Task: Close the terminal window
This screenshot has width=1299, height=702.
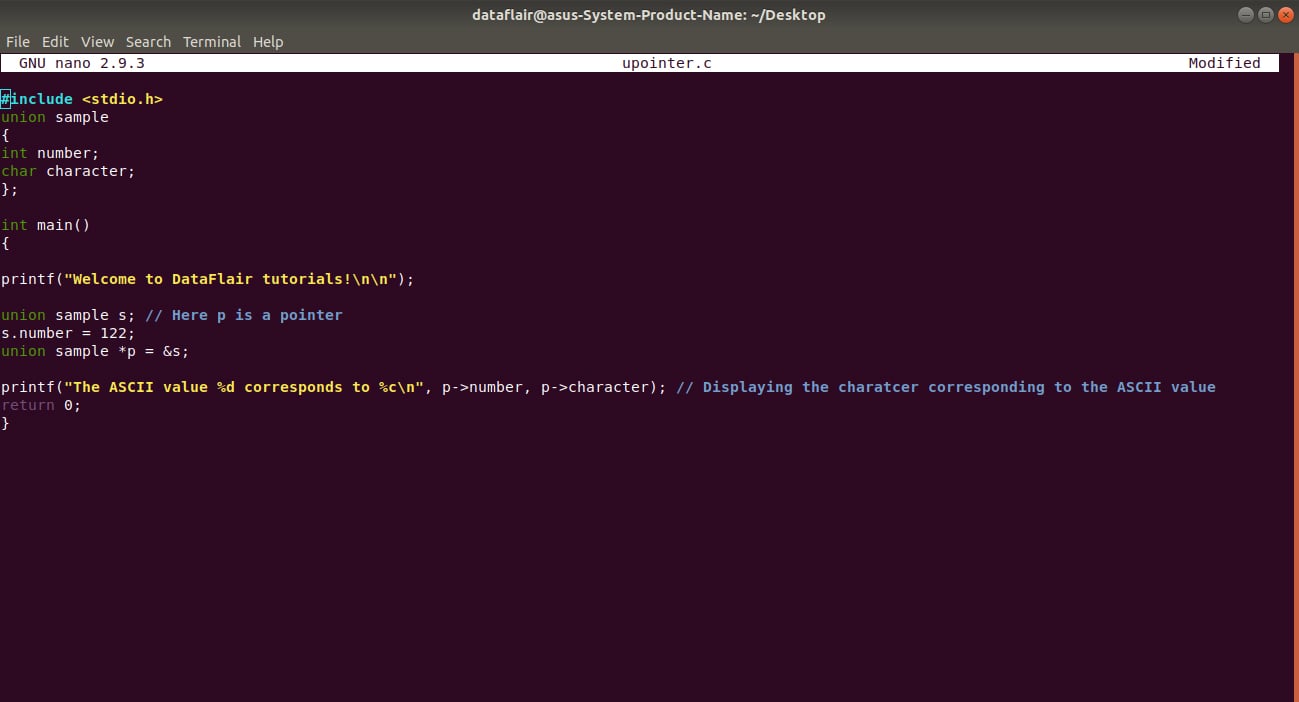Action: [1284, 15]
